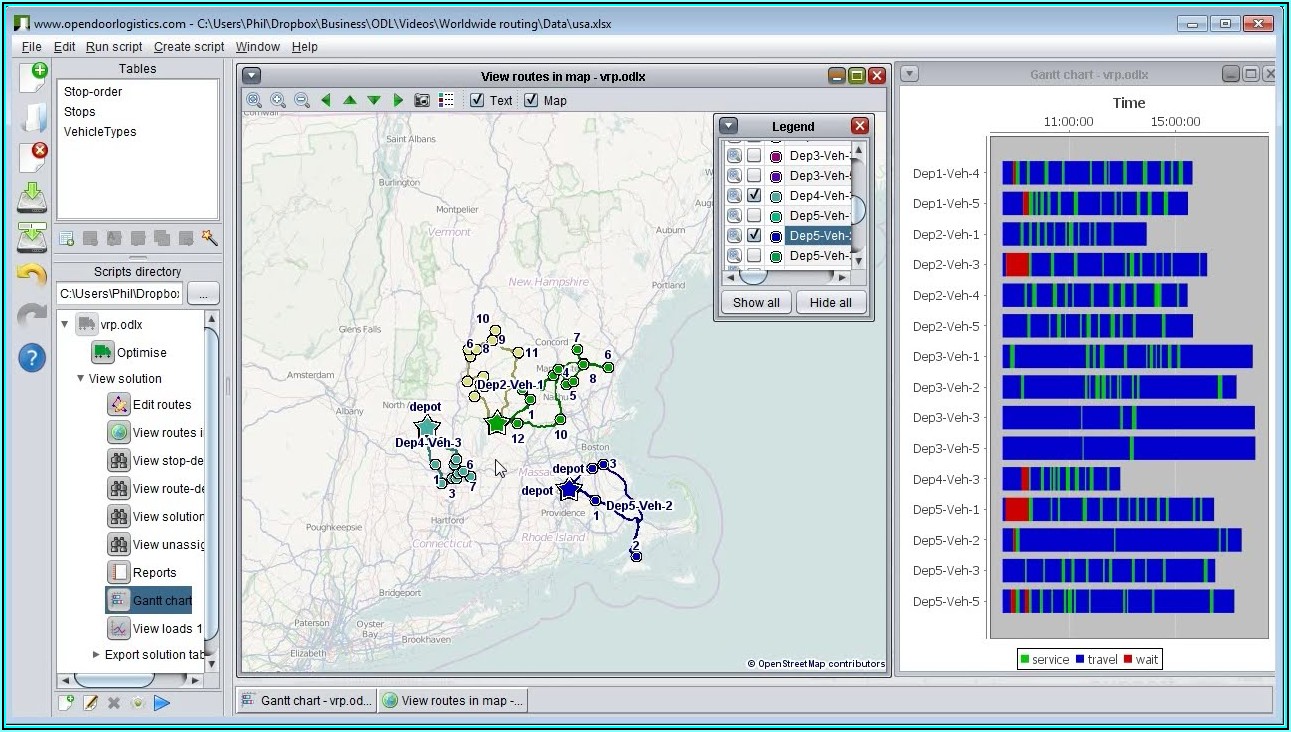Uncheck the Dep4-Veh legend checkbox
Image resolution: width=1291 pixels, height=732 pixels.
(x=754, y=196)
